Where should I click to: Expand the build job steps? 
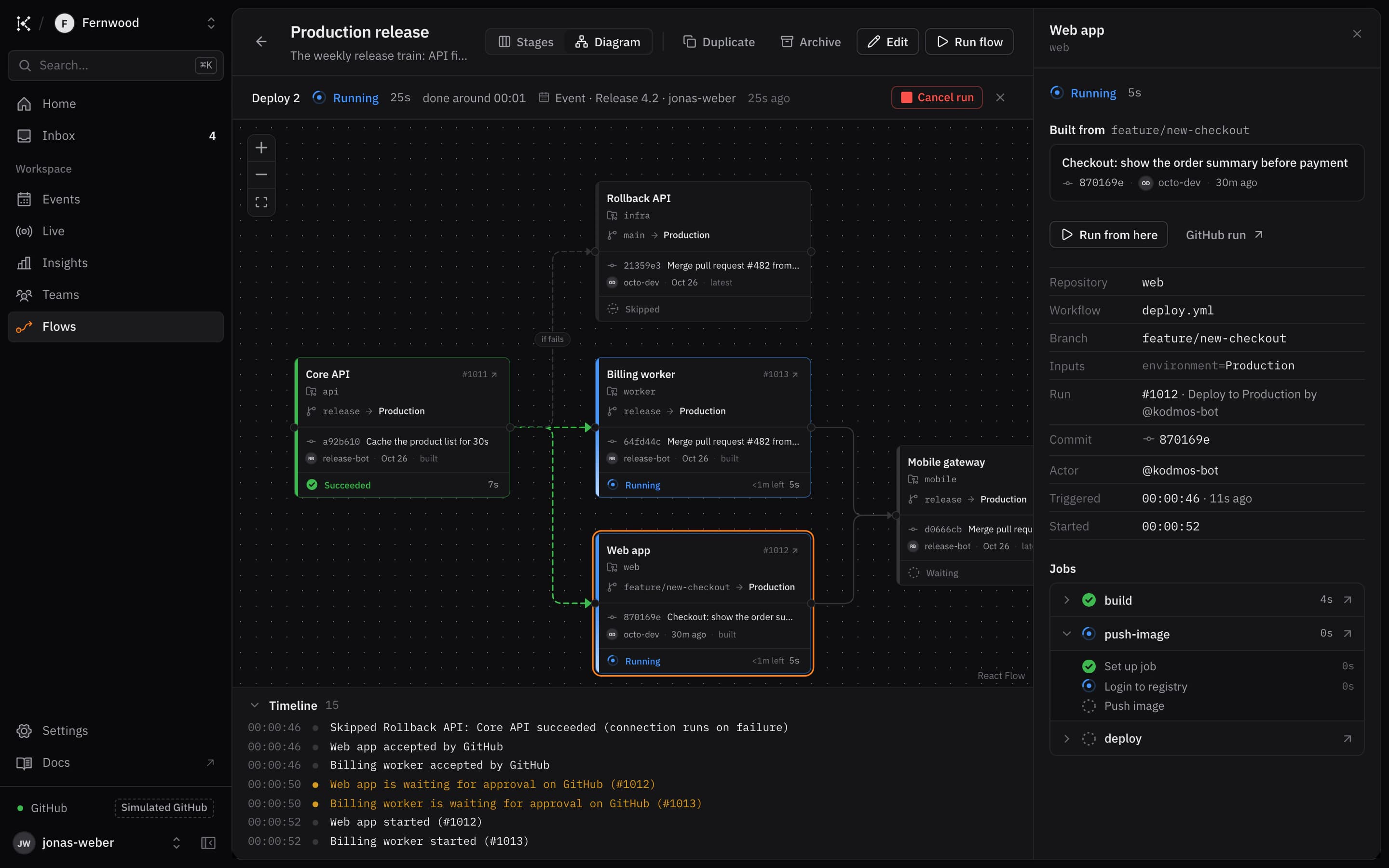[x=1066, y=600]
